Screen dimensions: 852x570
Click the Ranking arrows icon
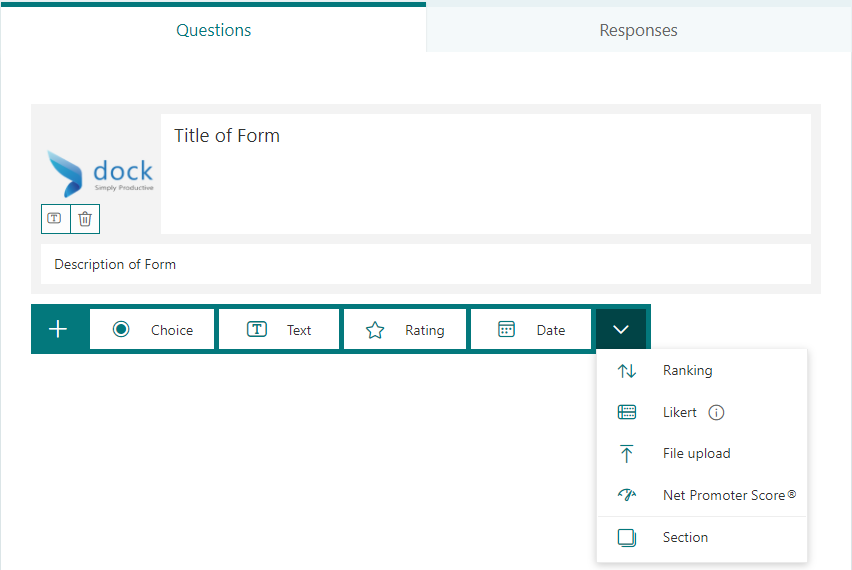[x=627, y=371]
